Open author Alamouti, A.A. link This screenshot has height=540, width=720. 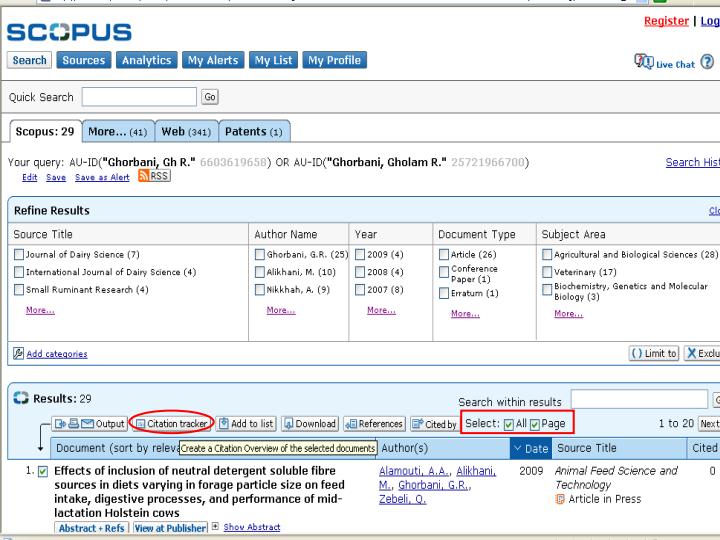pos(414,471)
